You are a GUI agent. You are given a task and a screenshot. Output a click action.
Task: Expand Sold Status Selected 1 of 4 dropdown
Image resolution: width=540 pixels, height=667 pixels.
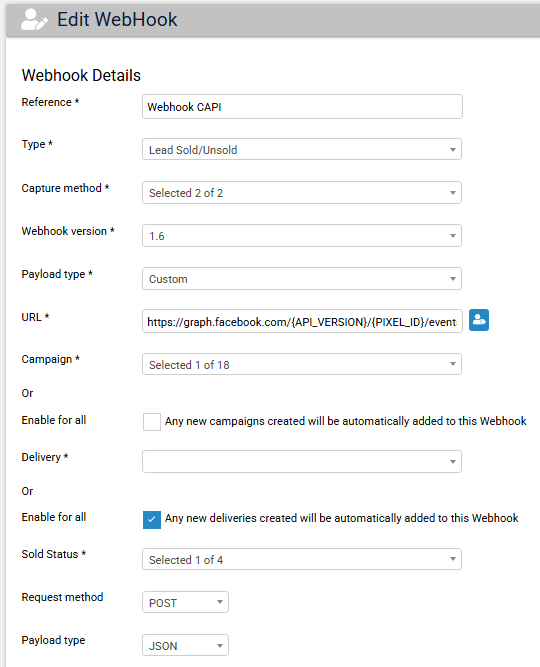(x=302, y=559)
